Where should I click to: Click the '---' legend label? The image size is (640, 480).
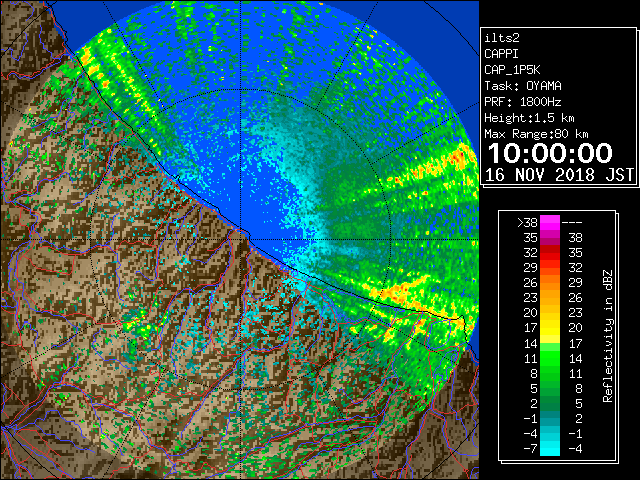pos(572,223)
